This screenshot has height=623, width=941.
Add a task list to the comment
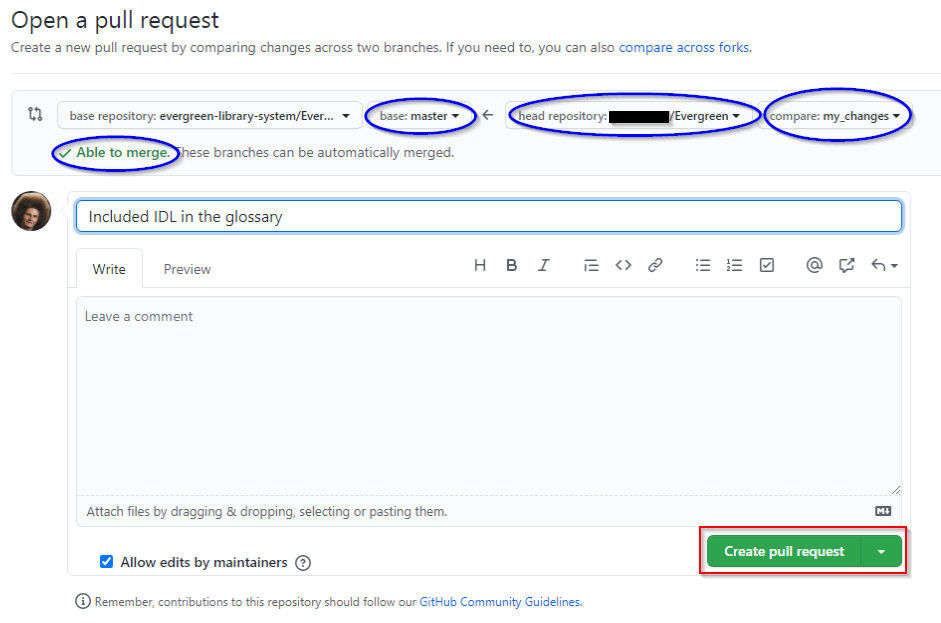click(767, 265)
